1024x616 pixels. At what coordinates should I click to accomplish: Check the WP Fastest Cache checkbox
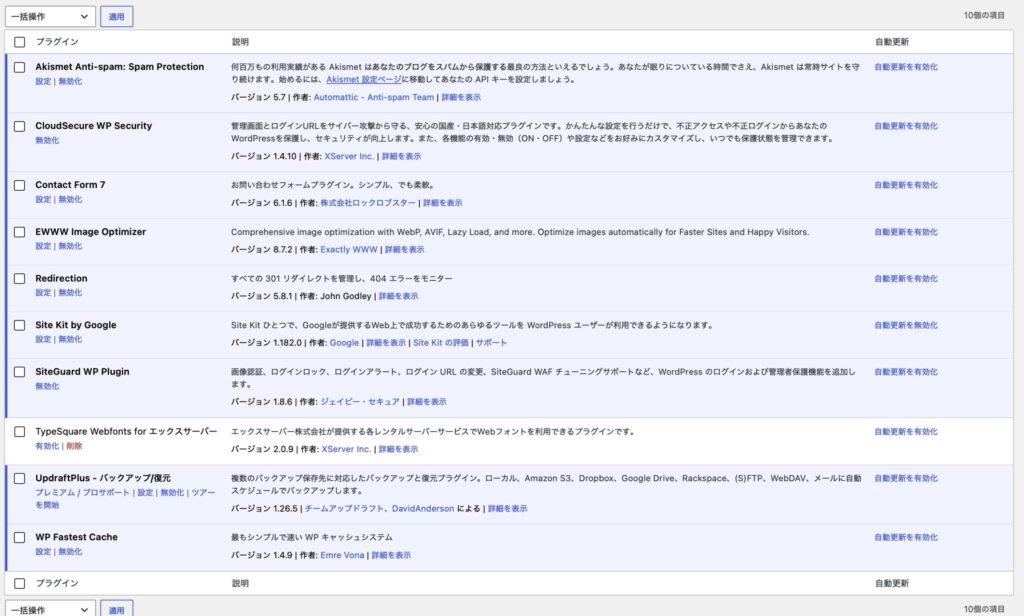[x=20, y=537]
